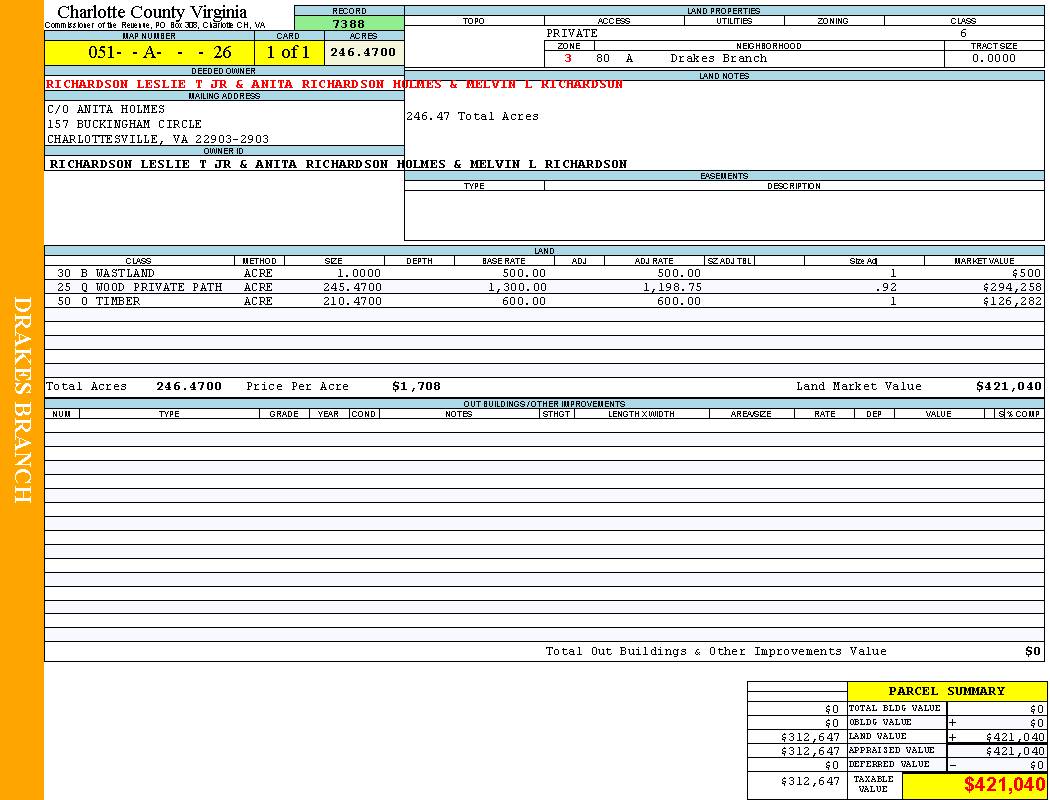
Task: Select the red deeded owner name
Action: click(334, 85)
